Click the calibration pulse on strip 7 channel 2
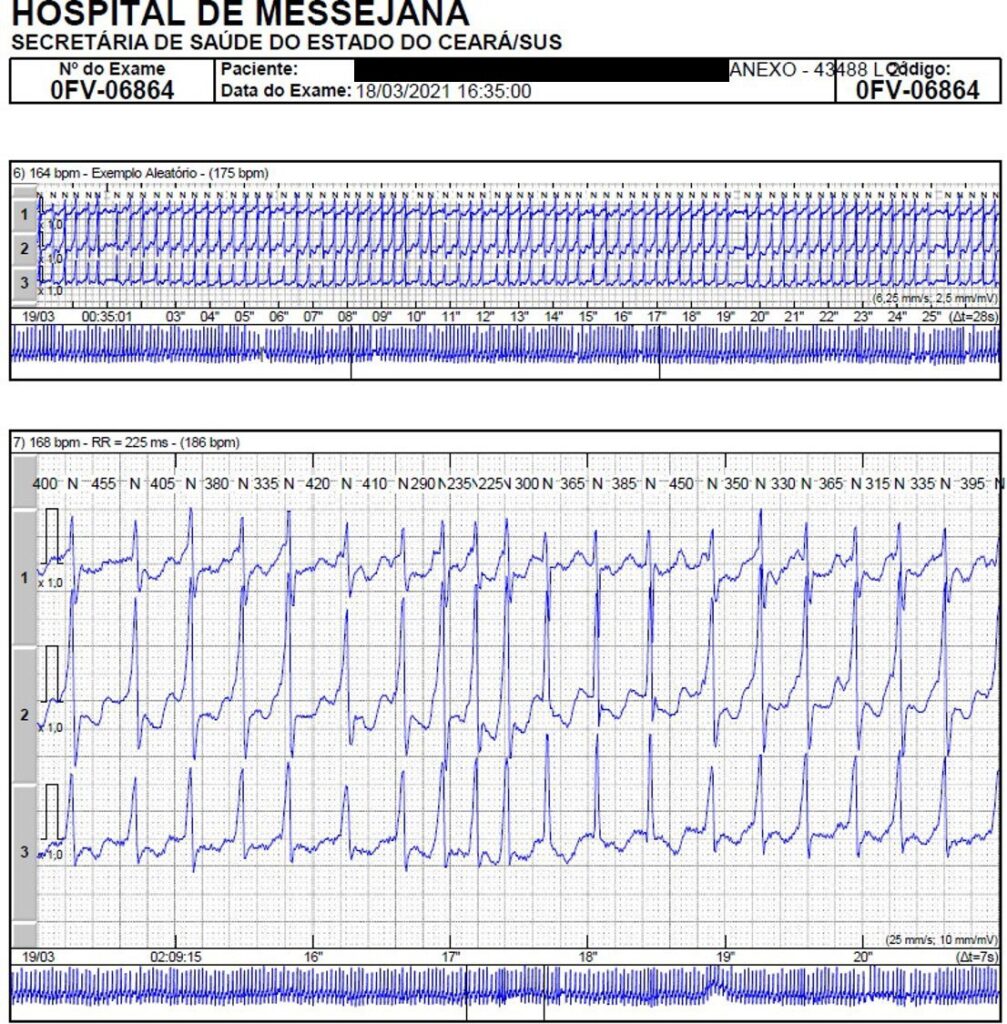 pos(51,674)
